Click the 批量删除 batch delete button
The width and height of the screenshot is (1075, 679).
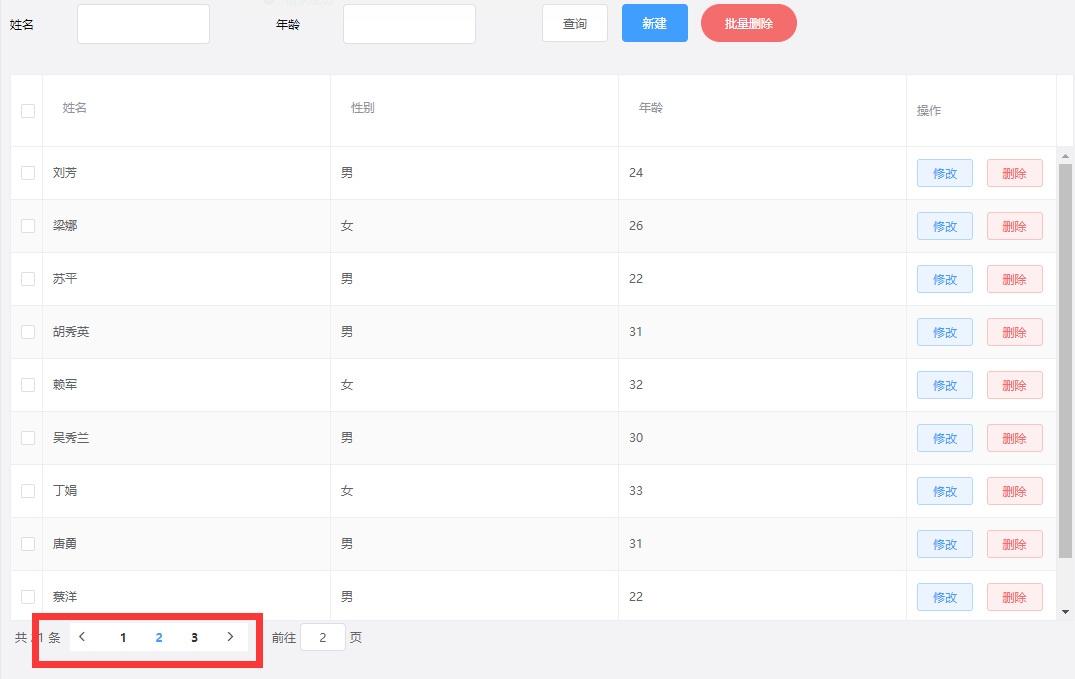749,23
